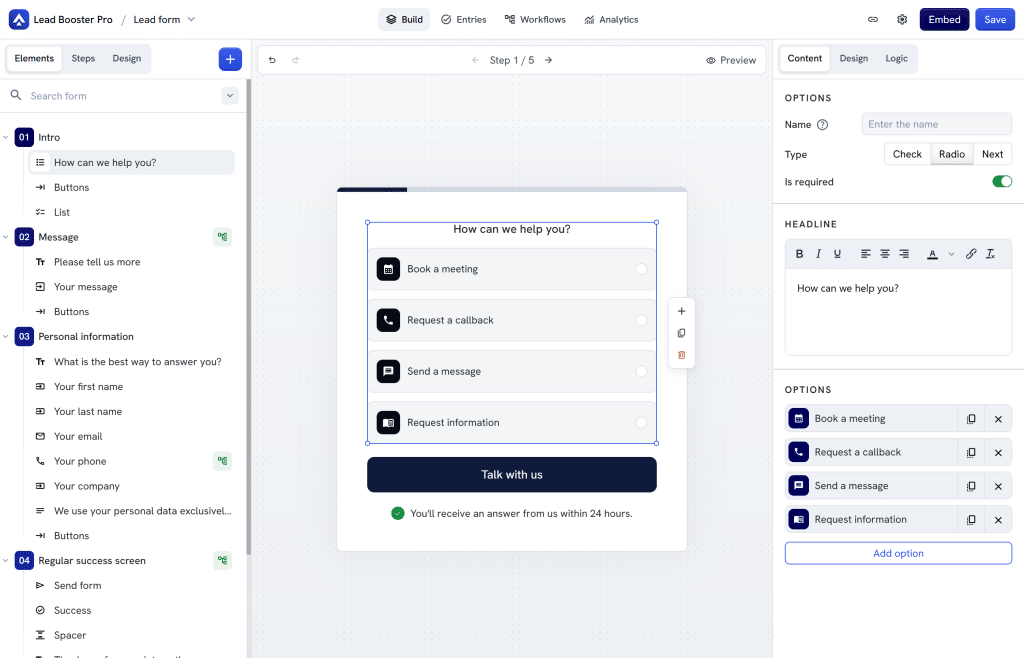Add a new element with the plus button

pos(230,59)
